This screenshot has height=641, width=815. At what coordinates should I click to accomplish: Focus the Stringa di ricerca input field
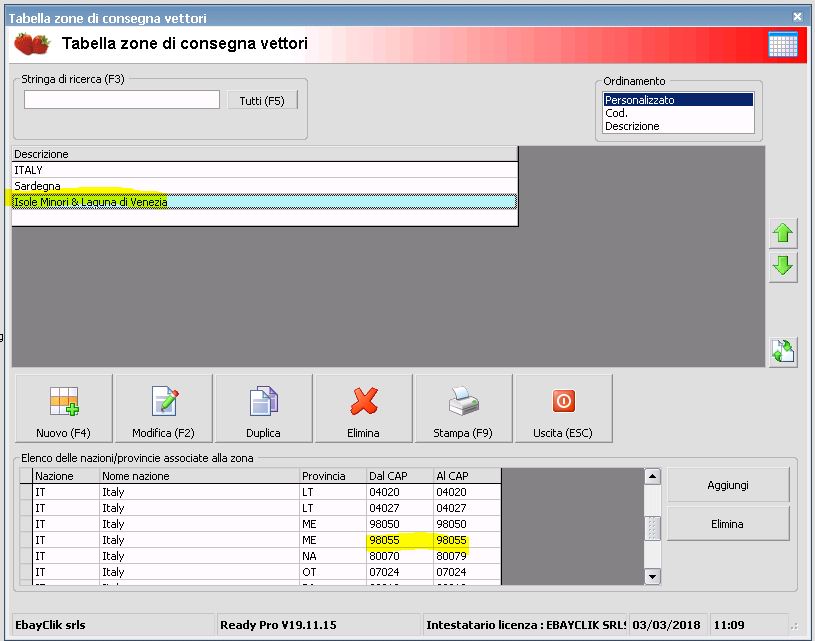click(x=122, y=100)
